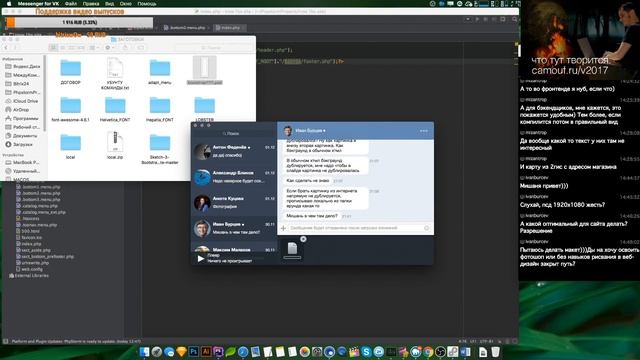Click the message text input field

click(x=355, y=228)
